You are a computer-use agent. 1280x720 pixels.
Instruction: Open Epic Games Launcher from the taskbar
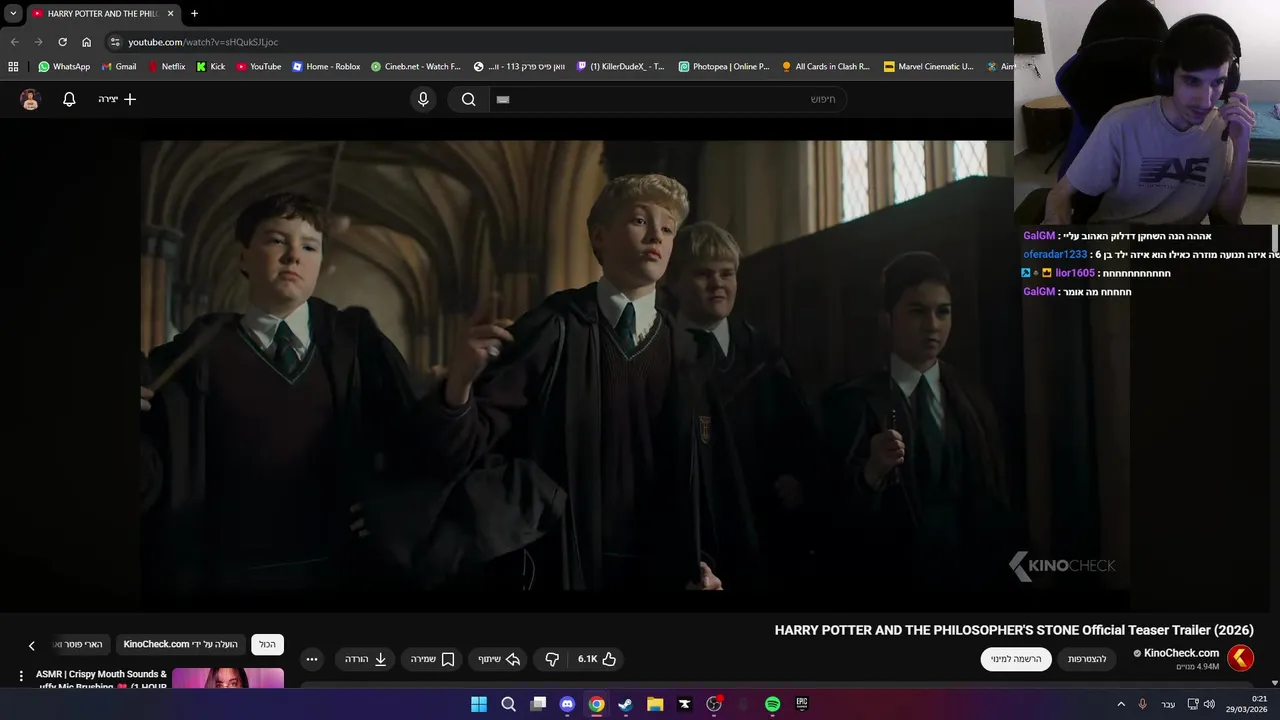tap(802, 704)
